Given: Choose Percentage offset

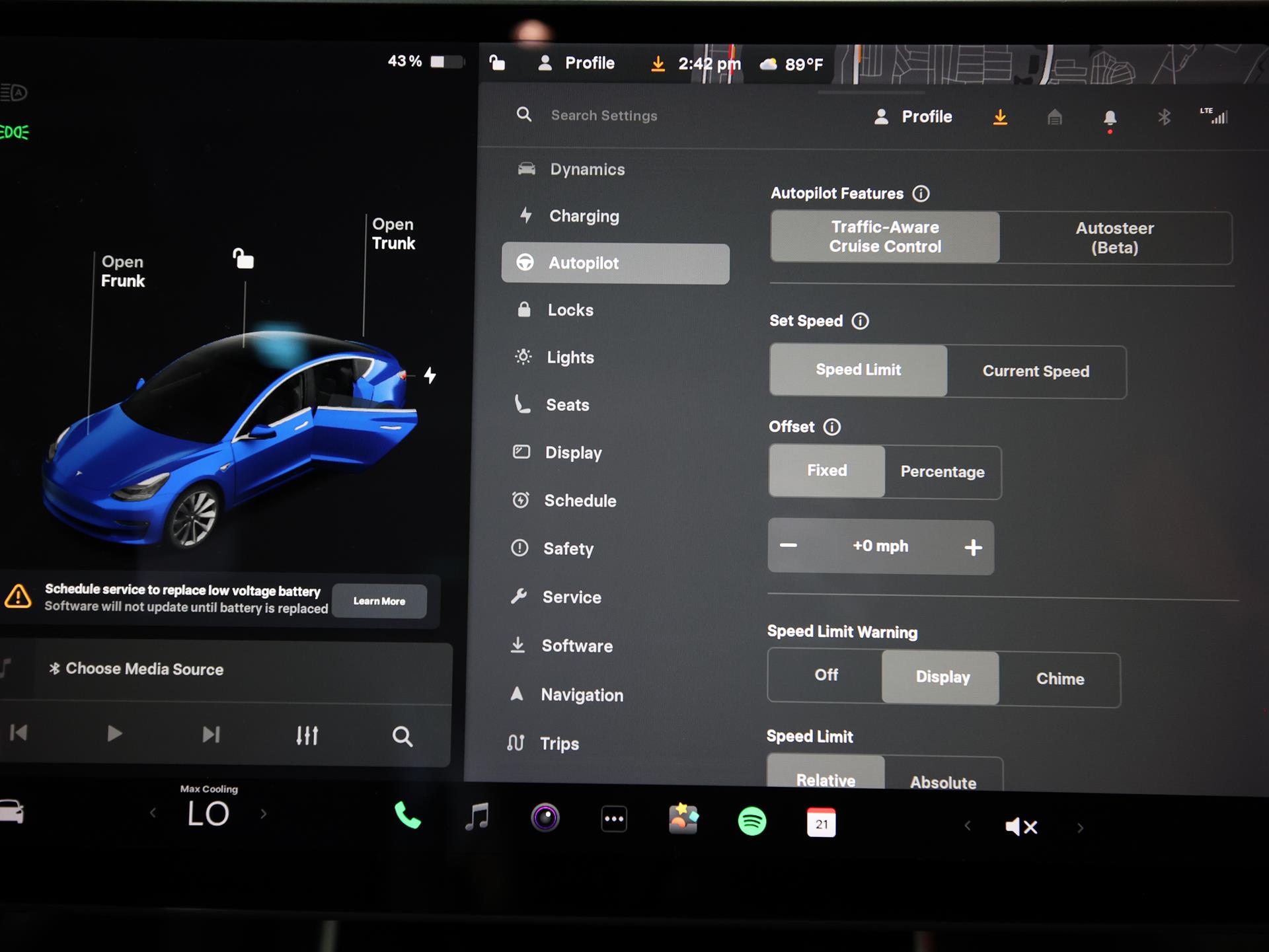Looking at the screenshot, I should click(x=942, y=472).
